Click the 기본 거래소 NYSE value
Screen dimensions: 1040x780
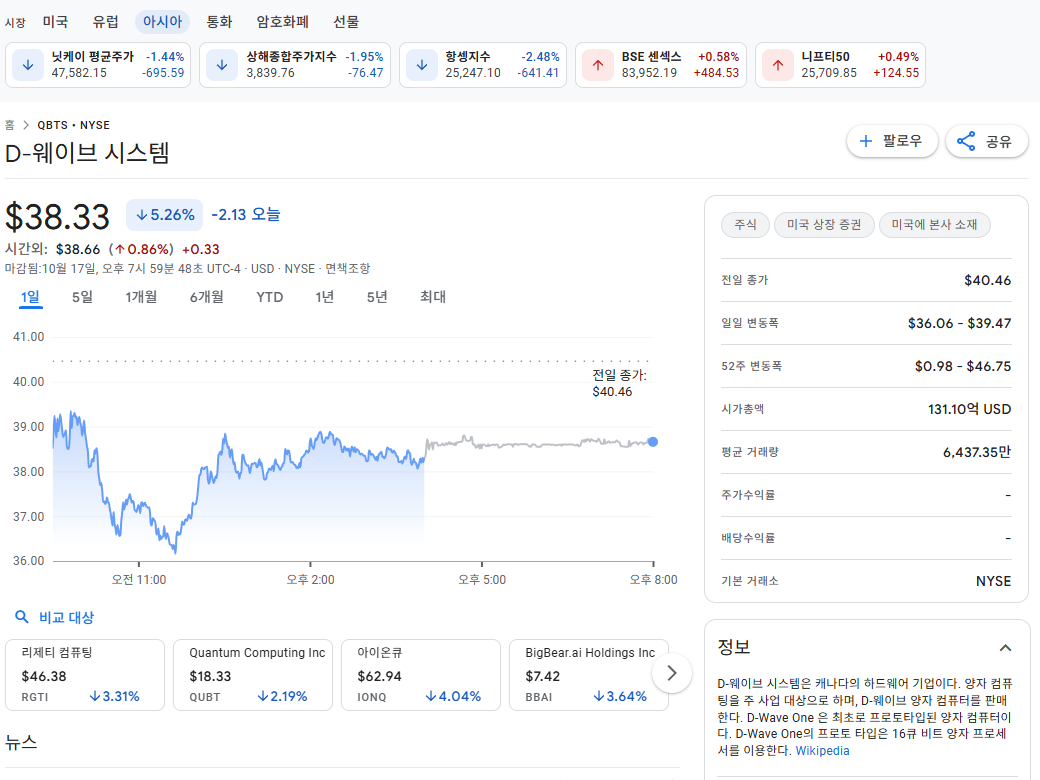[x=994, y=581]
